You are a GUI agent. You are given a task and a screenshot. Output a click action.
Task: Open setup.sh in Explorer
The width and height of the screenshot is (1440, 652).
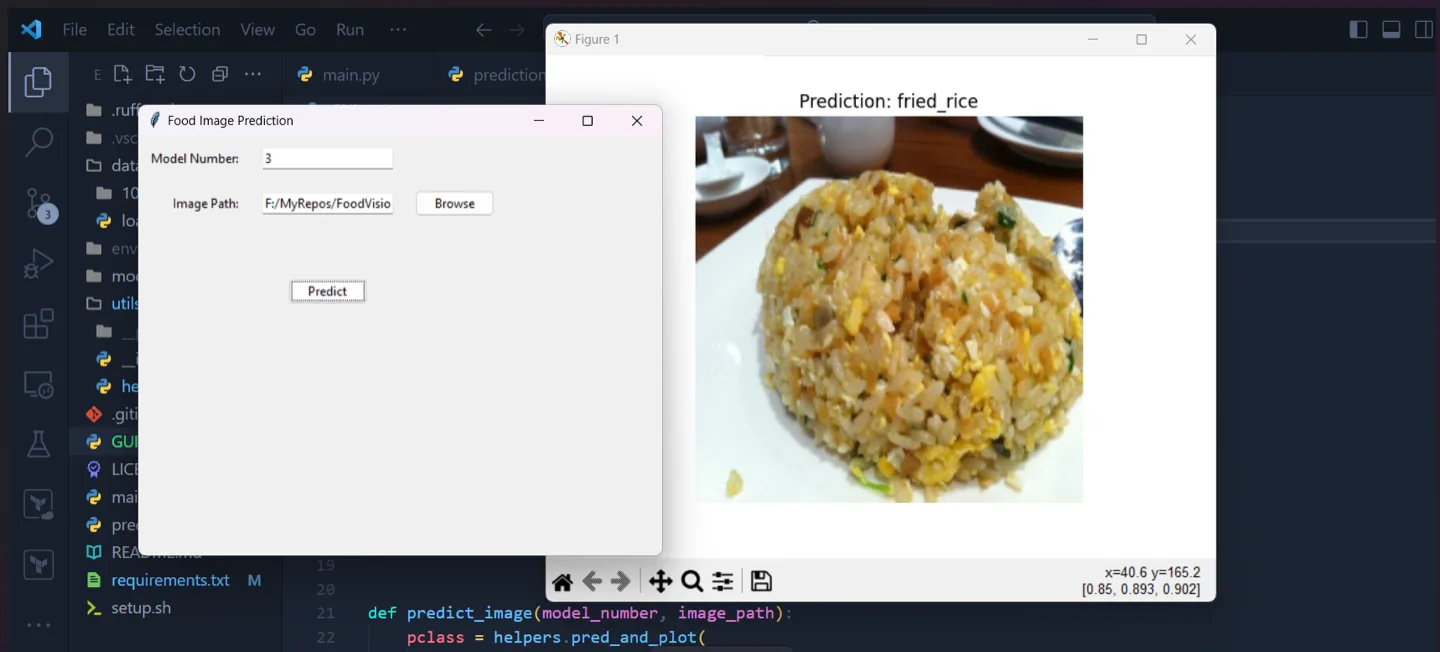(140, 607)
